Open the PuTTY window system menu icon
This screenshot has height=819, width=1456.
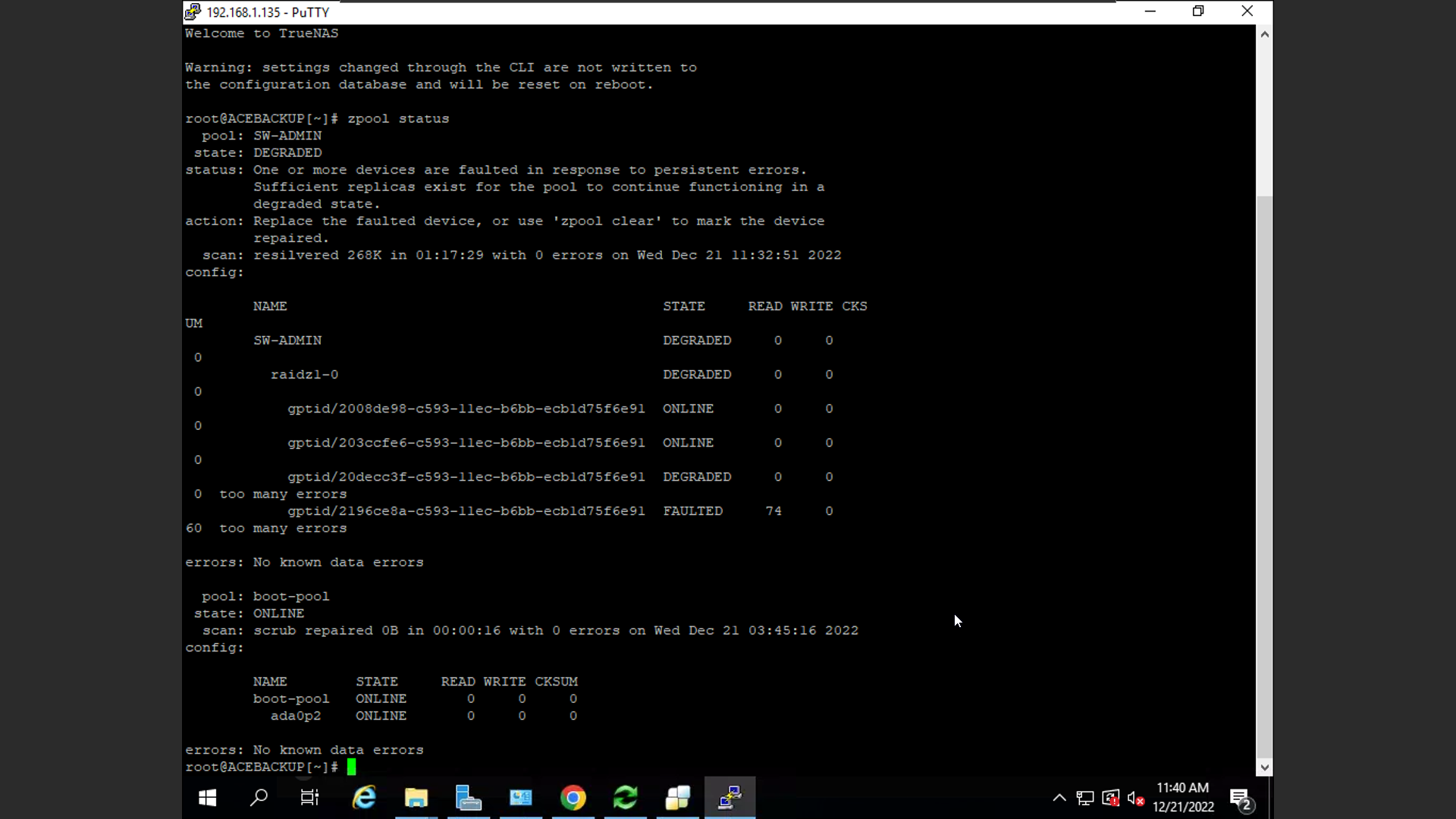(x=193, y=11)
